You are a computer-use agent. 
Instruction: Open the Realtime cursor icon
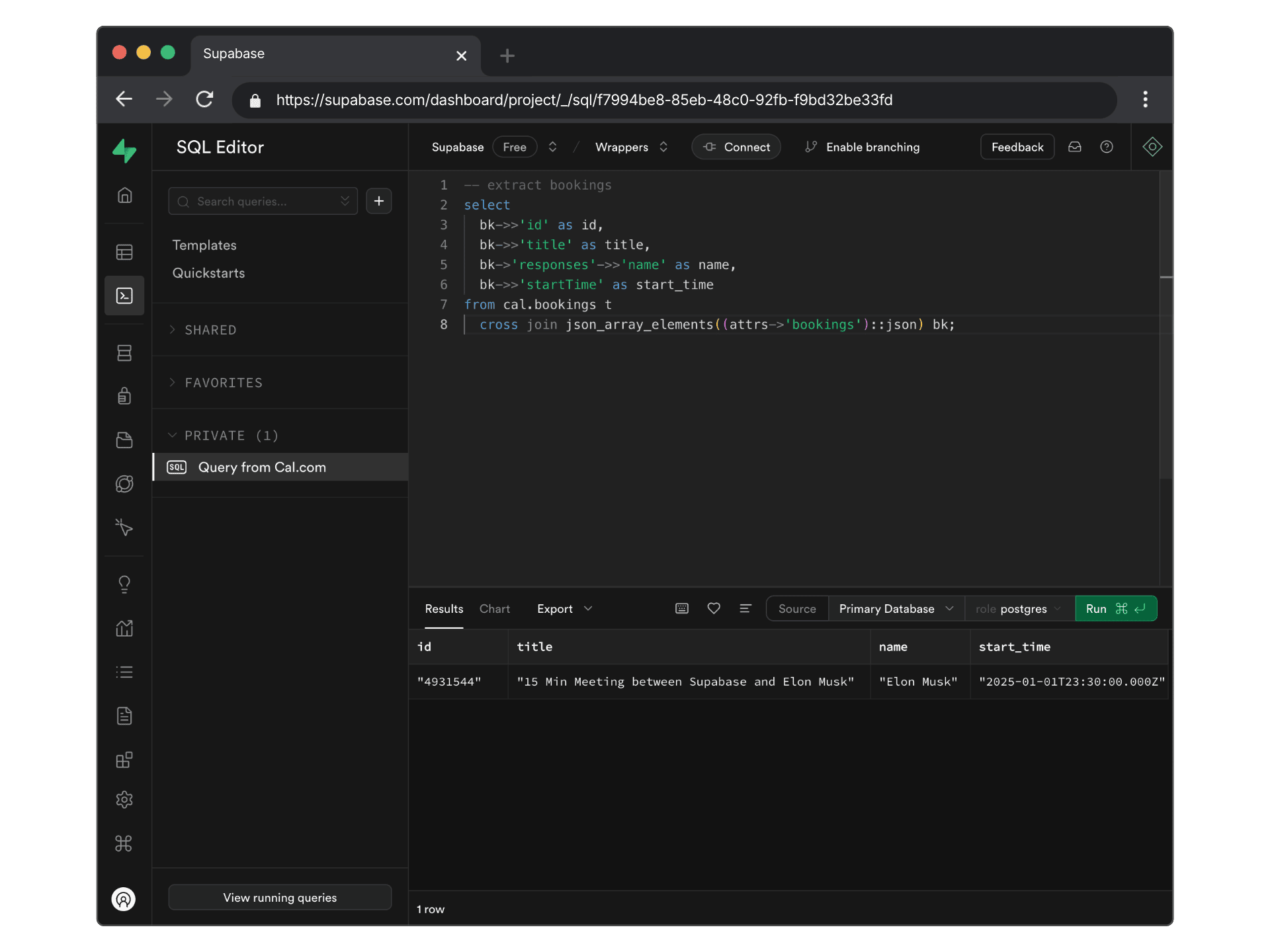tap(124, 527)
